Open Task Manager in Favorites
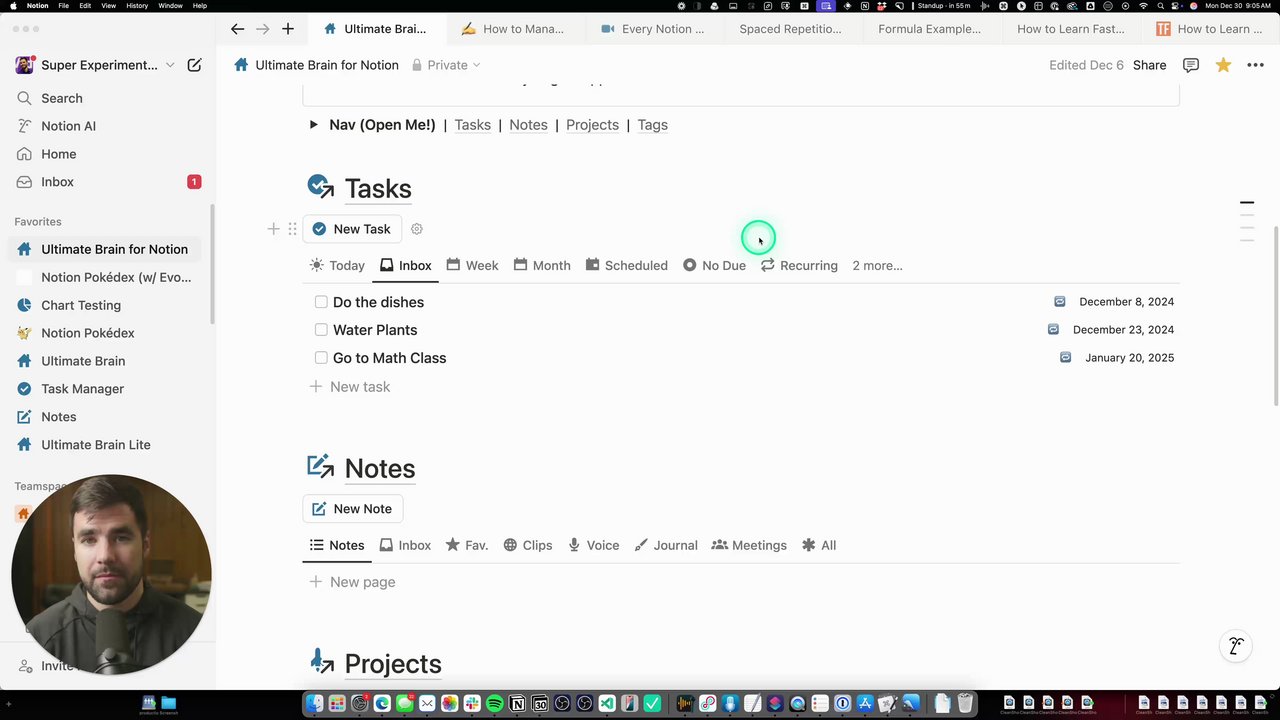1280x720 pixels. click(x=106, y=389)
